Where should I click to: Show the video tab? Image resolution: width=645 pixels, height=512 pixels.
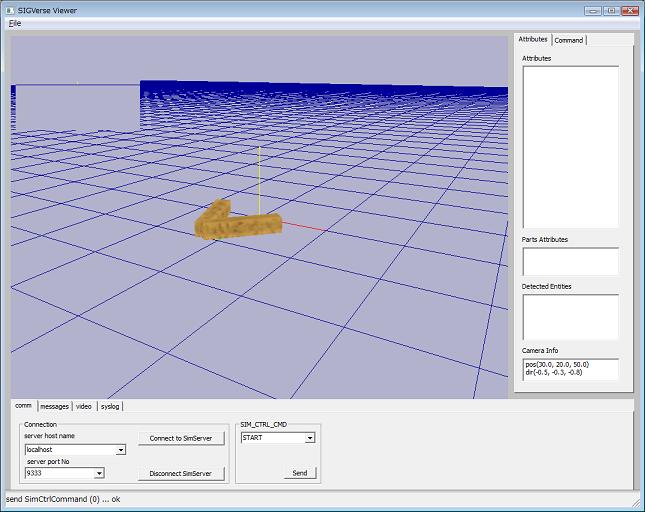pos(84,406)
